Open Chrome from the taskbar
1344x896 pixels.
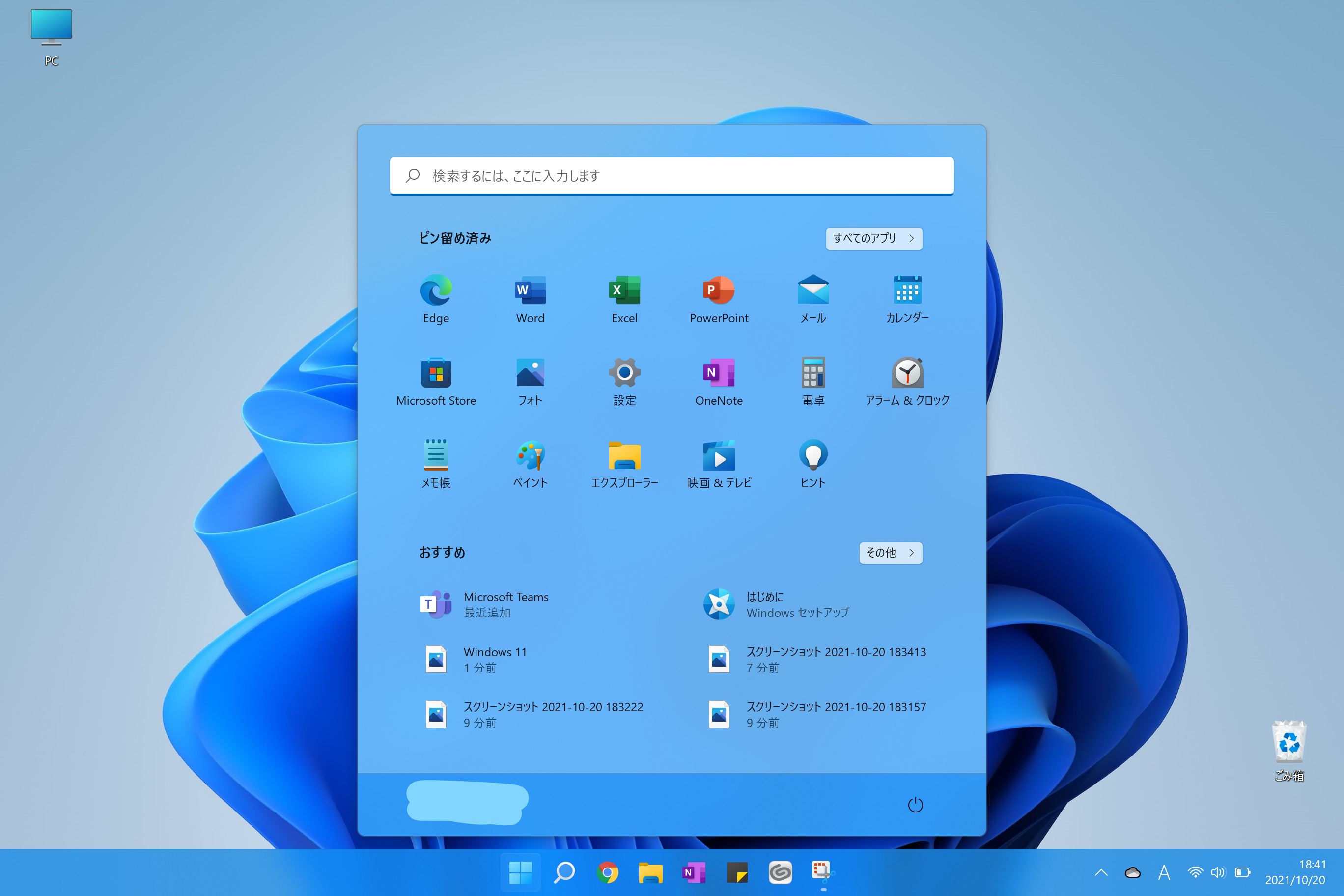(x=607, y=872)
